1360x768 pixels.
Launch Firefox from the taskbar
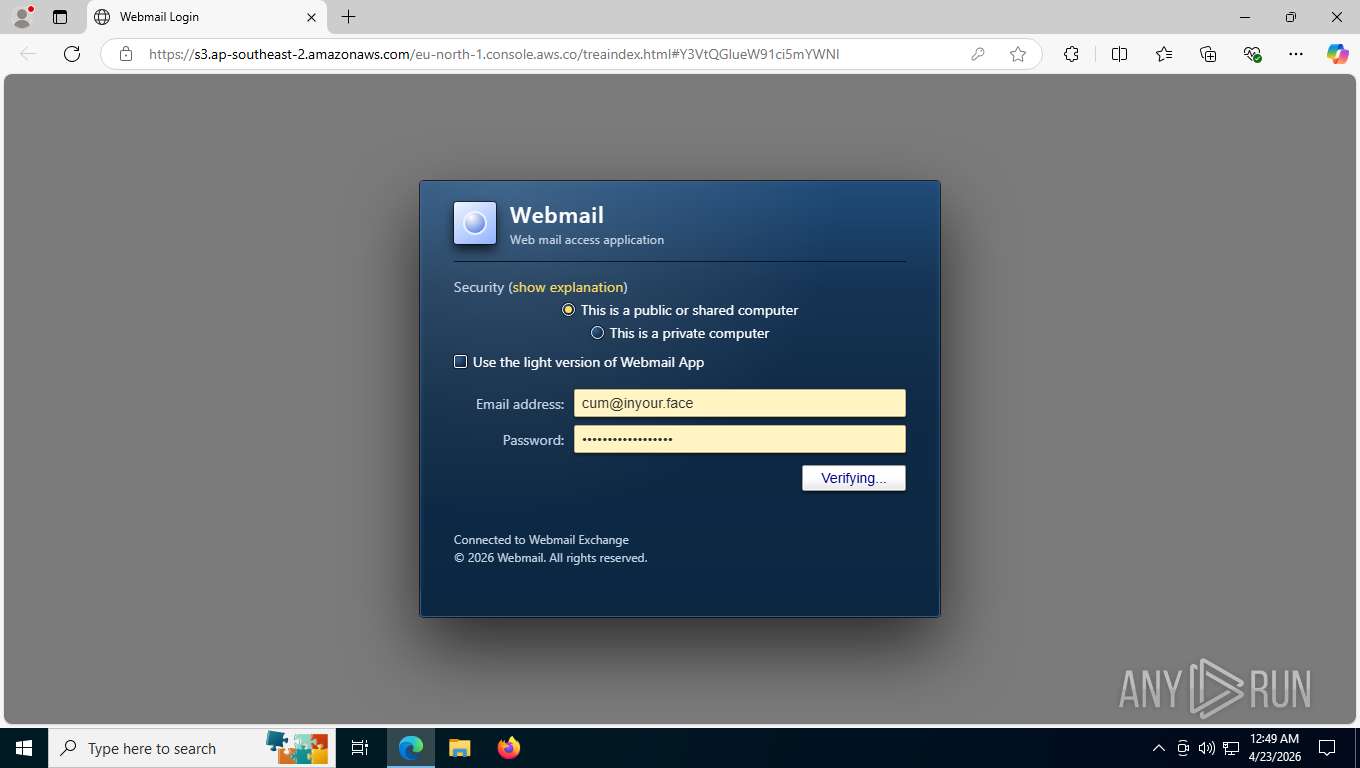[508, 748]
